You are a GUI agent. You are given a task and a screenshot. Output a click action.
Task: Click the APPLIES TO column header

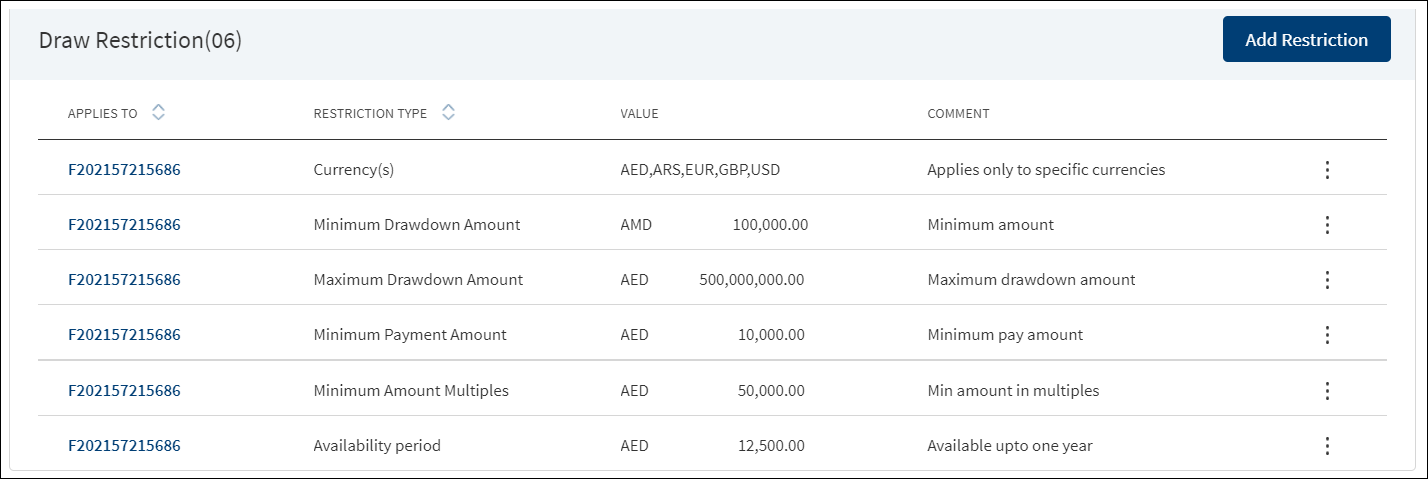pos(103,114)
